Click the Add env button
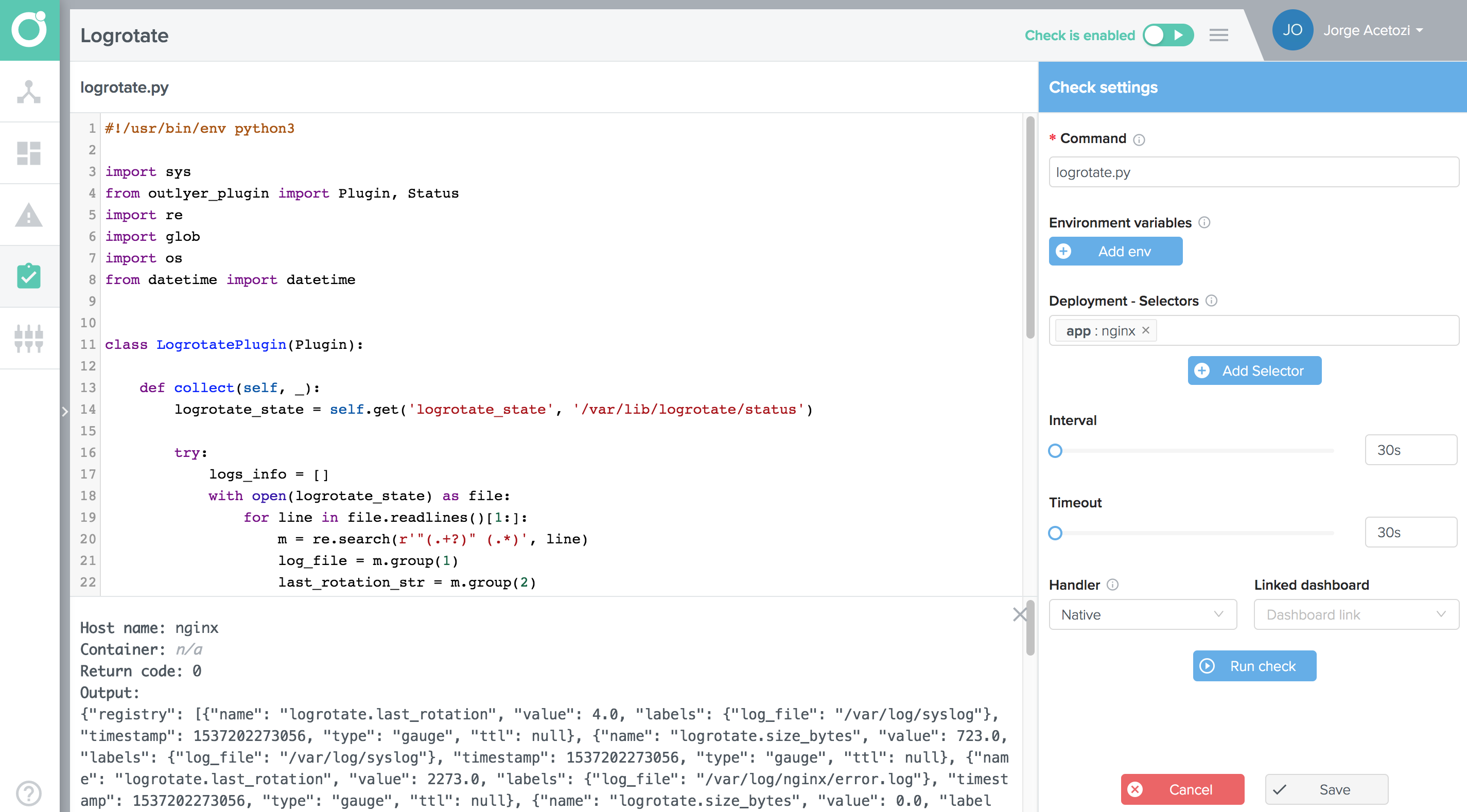The width and height of the screenshot is (1467, 812). click(x=1114, y=251)
